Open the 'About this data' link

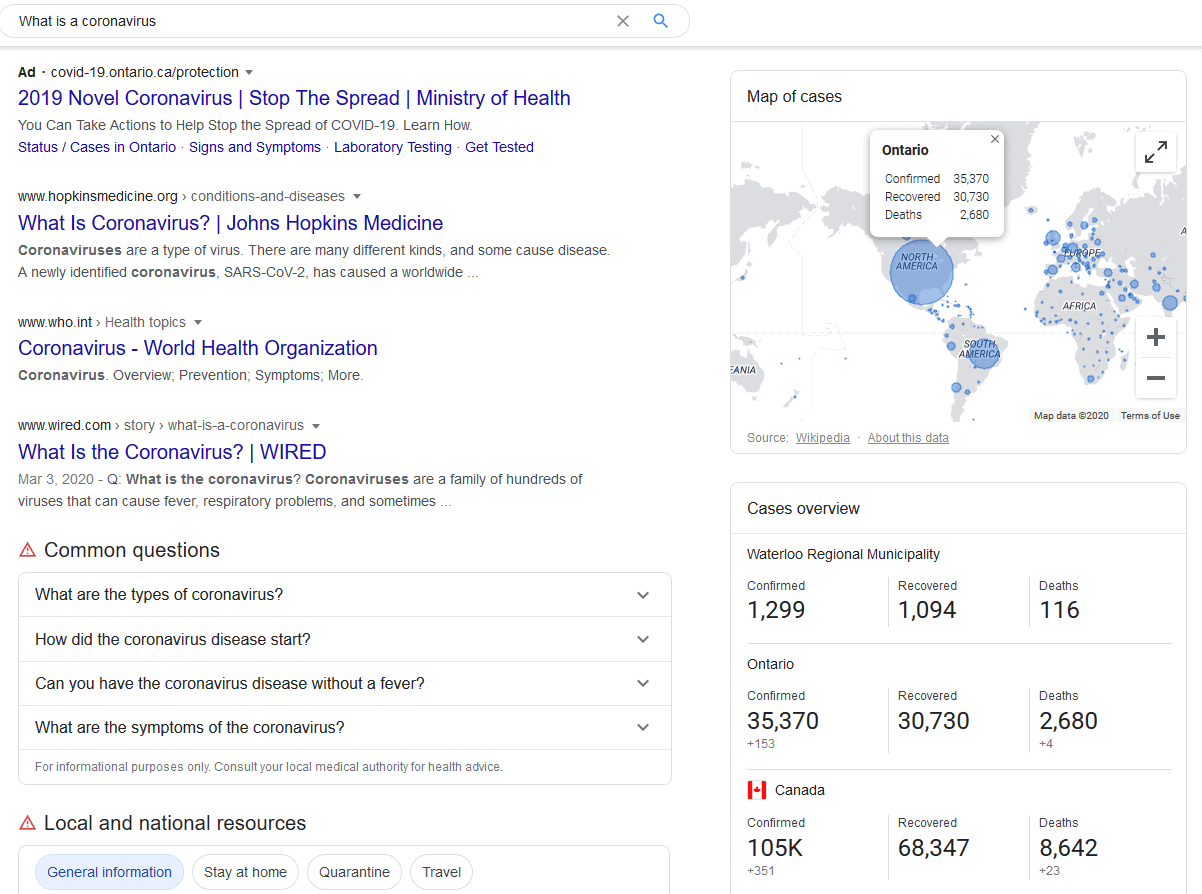pos(908,438)
